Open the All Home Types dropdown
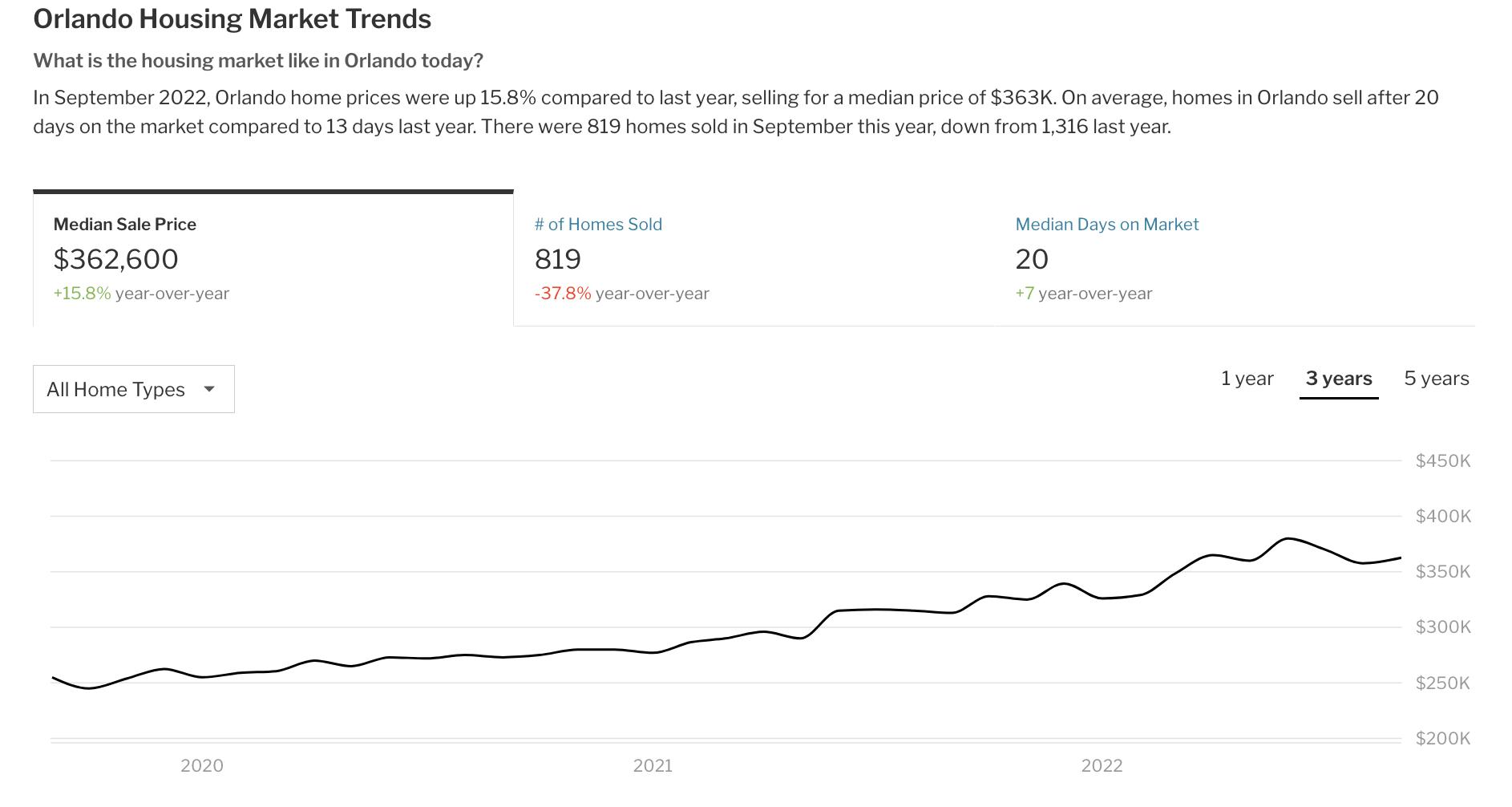1512x807 pixels. (x=133, y=389)
